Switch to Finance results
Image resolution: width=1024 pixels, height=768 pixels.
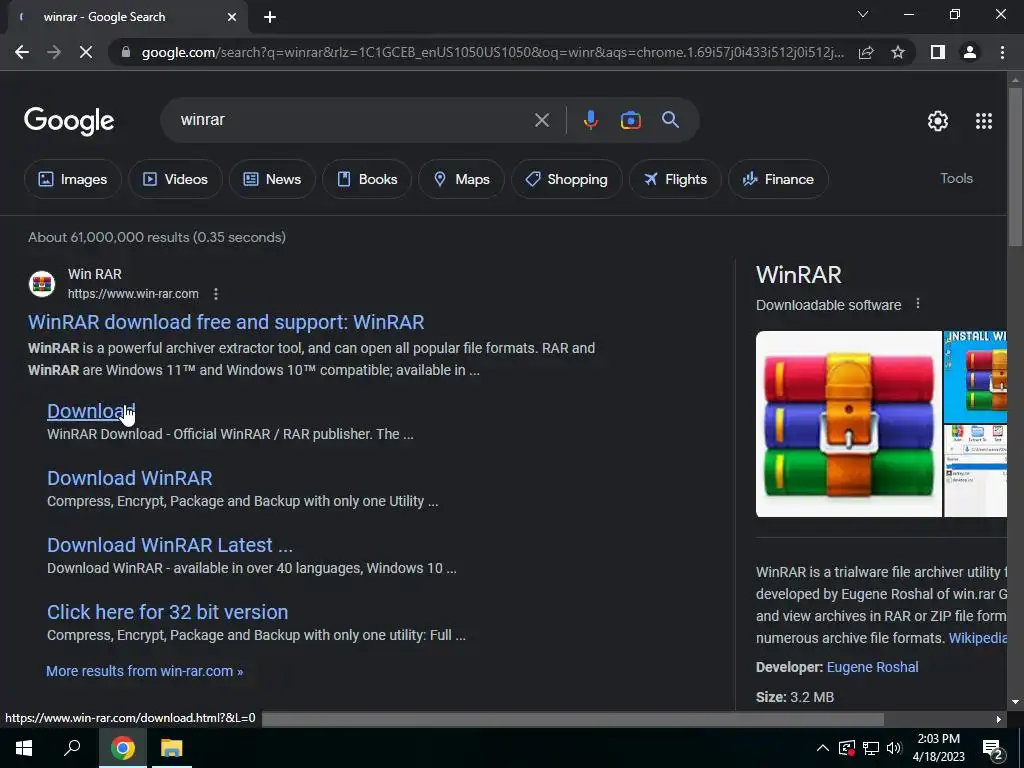(778, 179)
